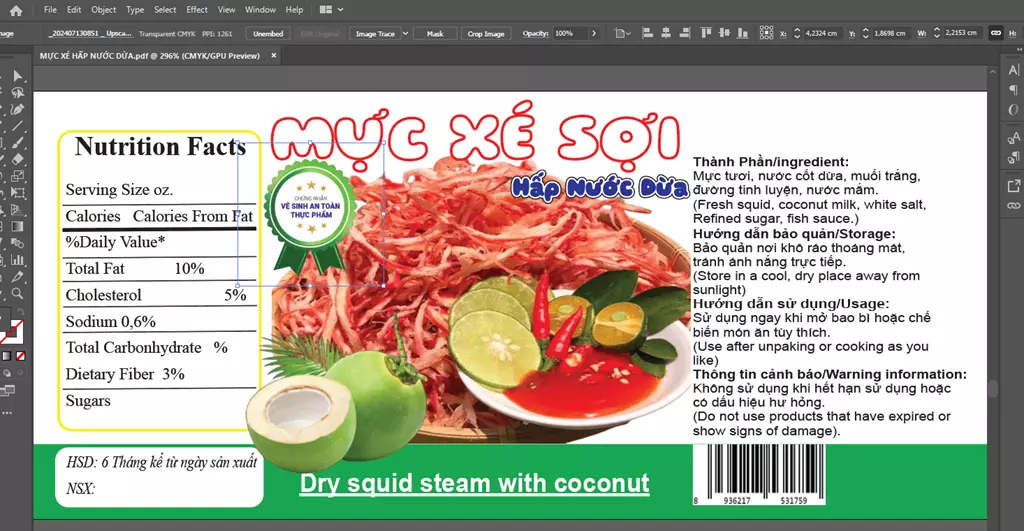Screen dimensions: 1024x531
Task: Open Image Trace presets dropdown arrow
Action: [x=406, y=33]
